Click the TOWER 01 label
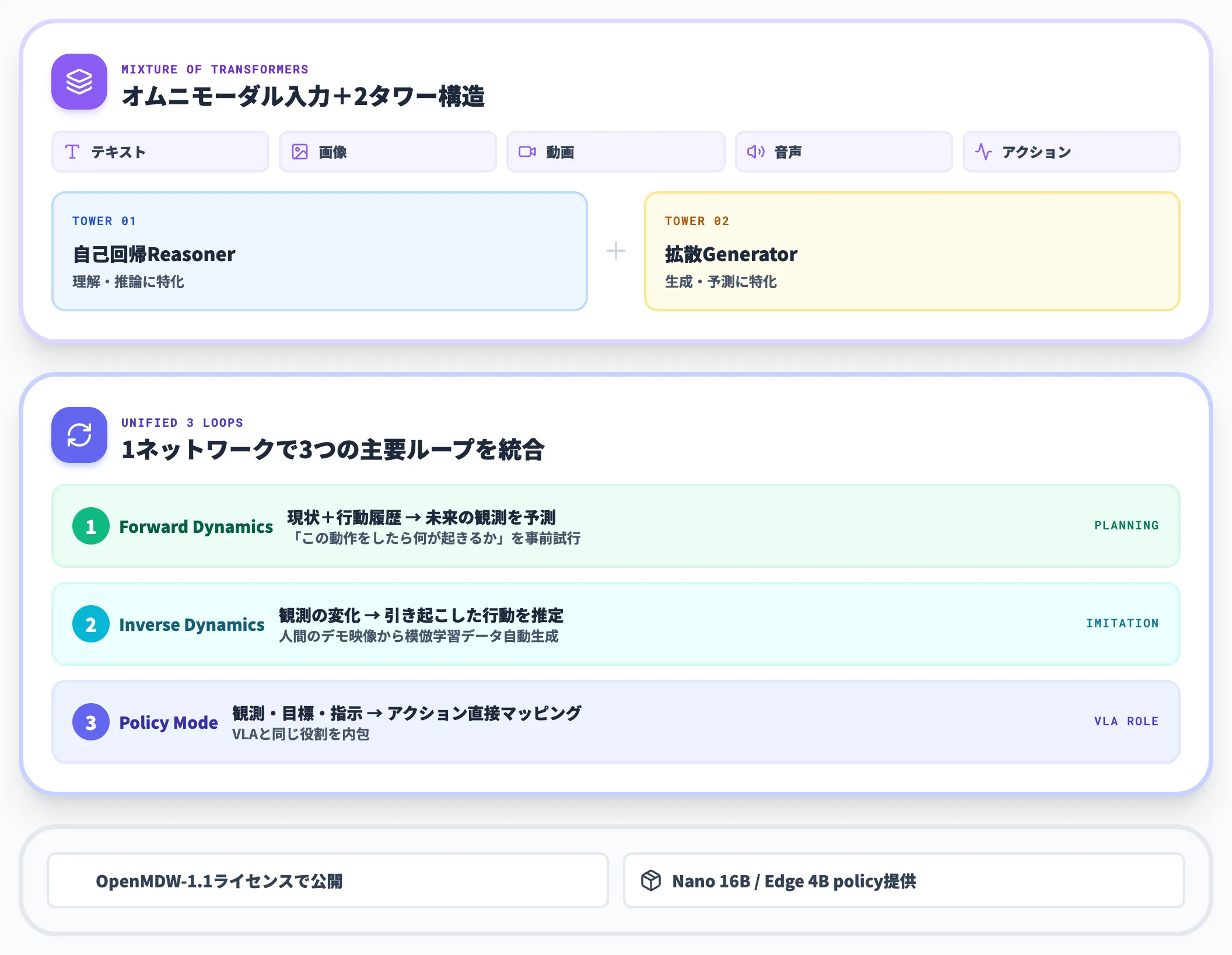The image size is (1232, 955). 104,221
